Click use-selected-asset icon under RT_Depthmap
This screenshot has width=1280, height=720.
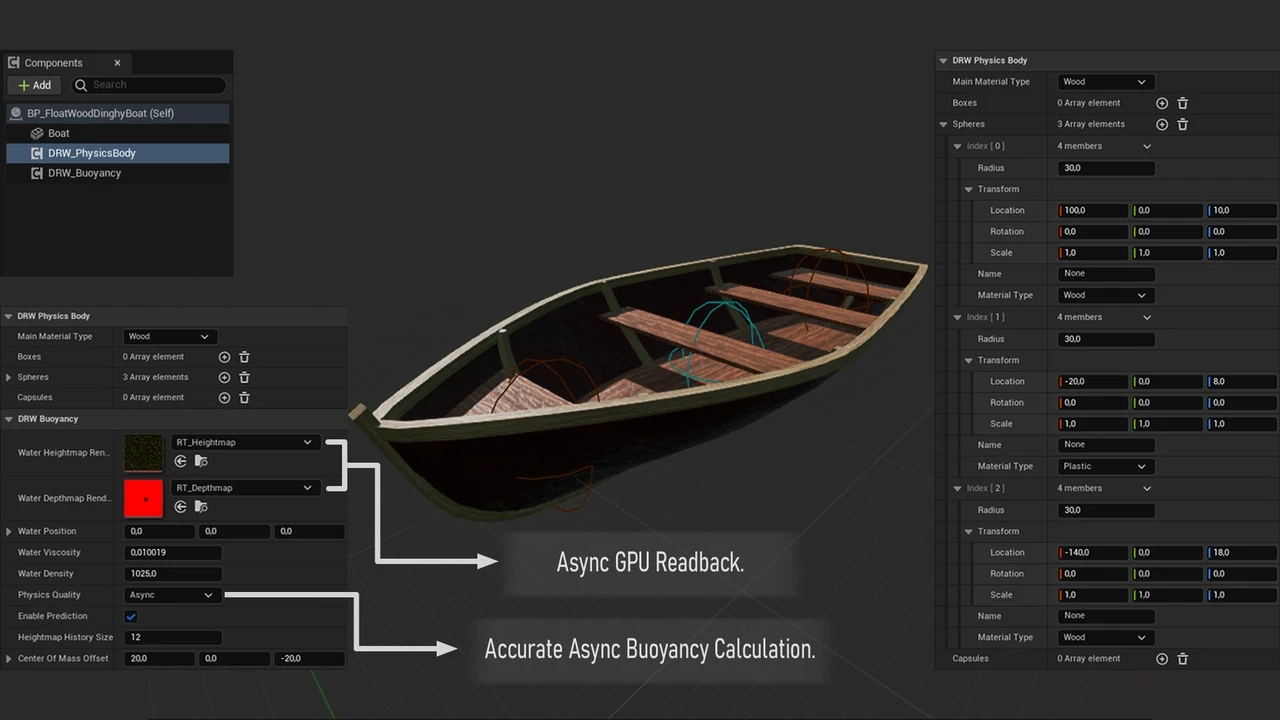[180, 507]
